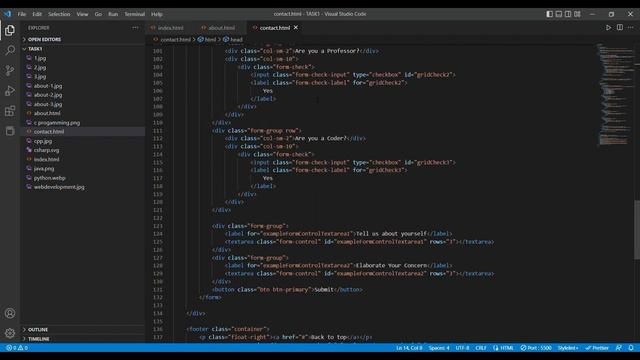Open the Search view in activity bar
The height and width of the screenshot is (360, 640).
(x=10, y=50)
